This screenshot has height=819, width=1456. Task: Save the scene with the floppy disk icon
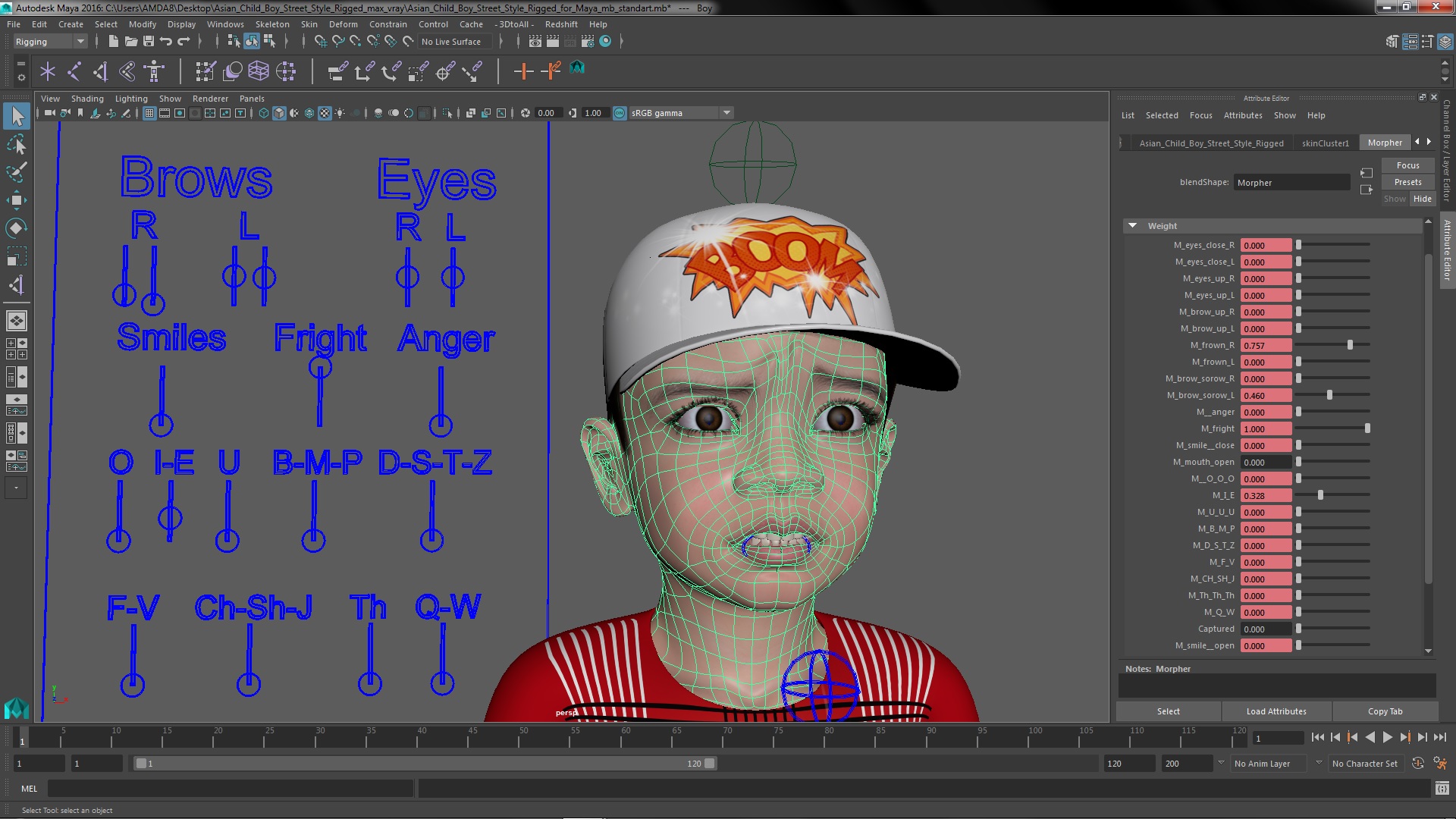pyautogui.click(x=149, y=41)
